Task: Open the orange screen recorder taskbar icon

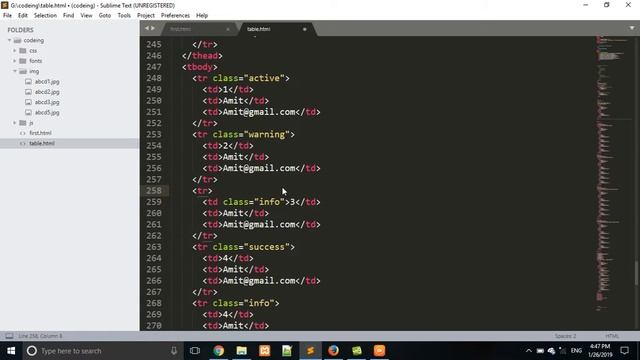Action: 379,351
